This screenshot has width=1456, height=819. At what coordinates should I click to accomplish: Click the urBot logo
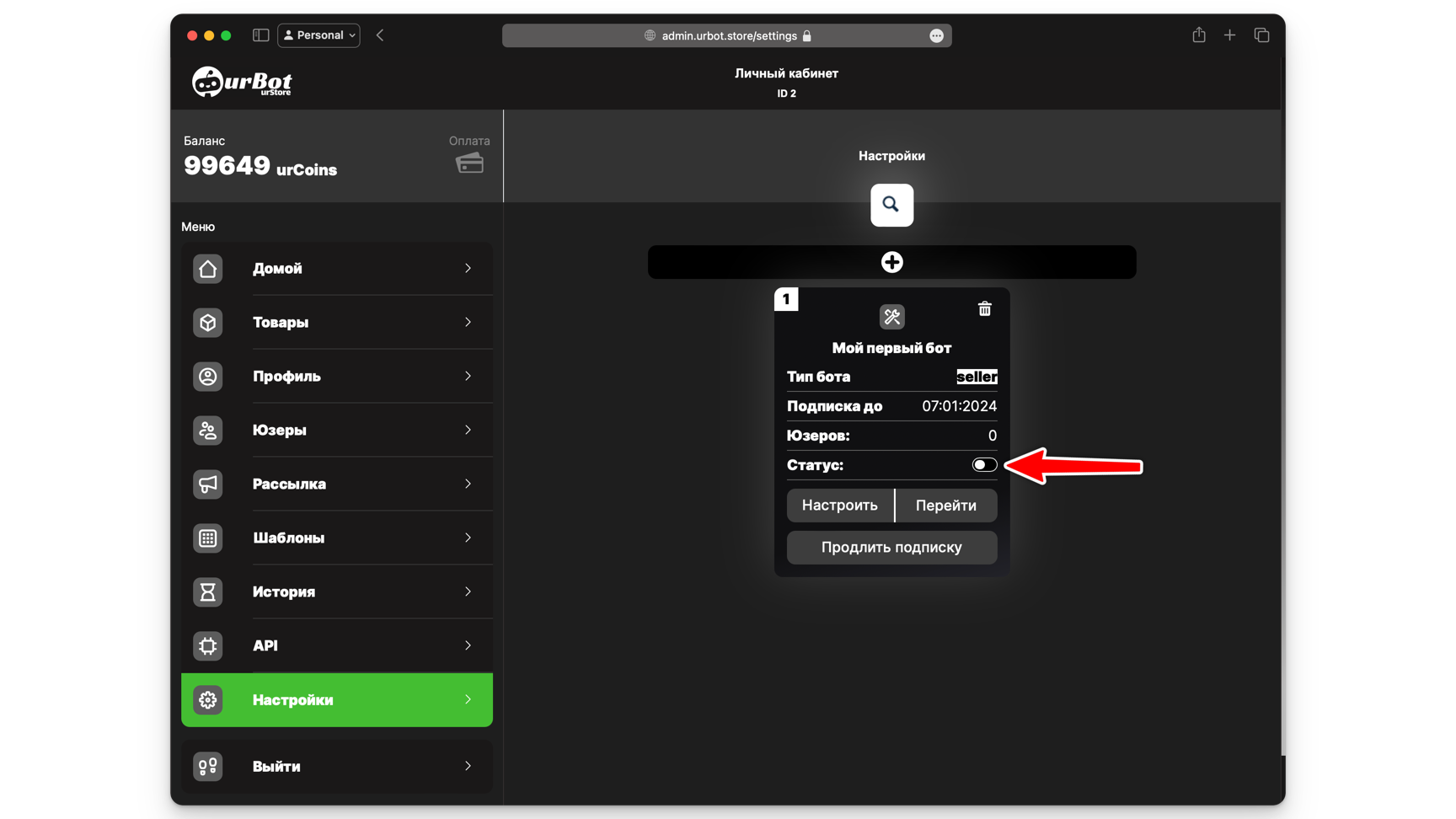pos(242,83)
